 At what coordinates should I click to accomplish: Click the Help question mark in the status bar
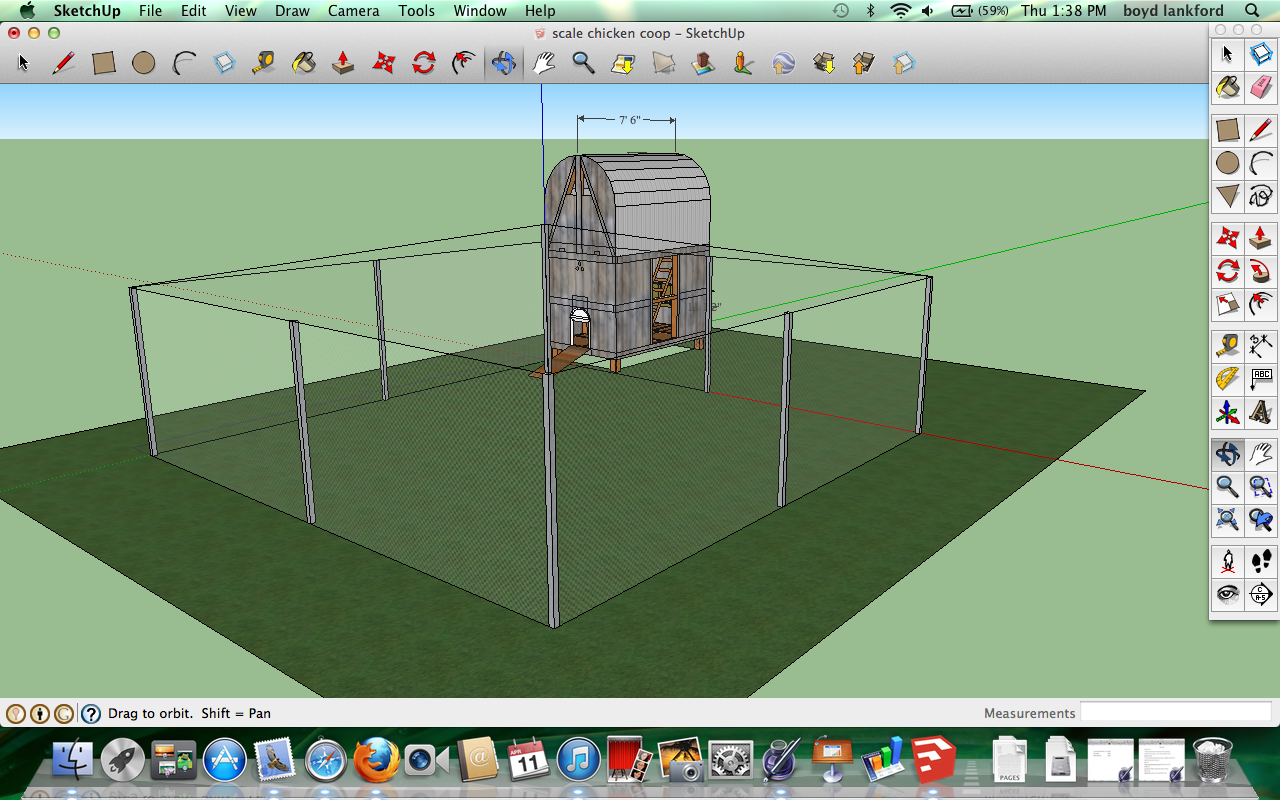pyautogui.click(x=90, y=713)
